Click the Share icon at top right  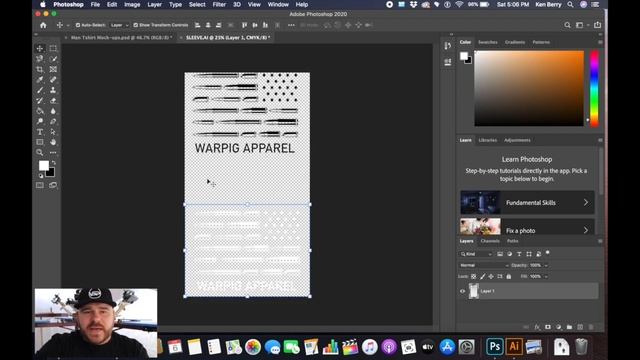[598, 25]
